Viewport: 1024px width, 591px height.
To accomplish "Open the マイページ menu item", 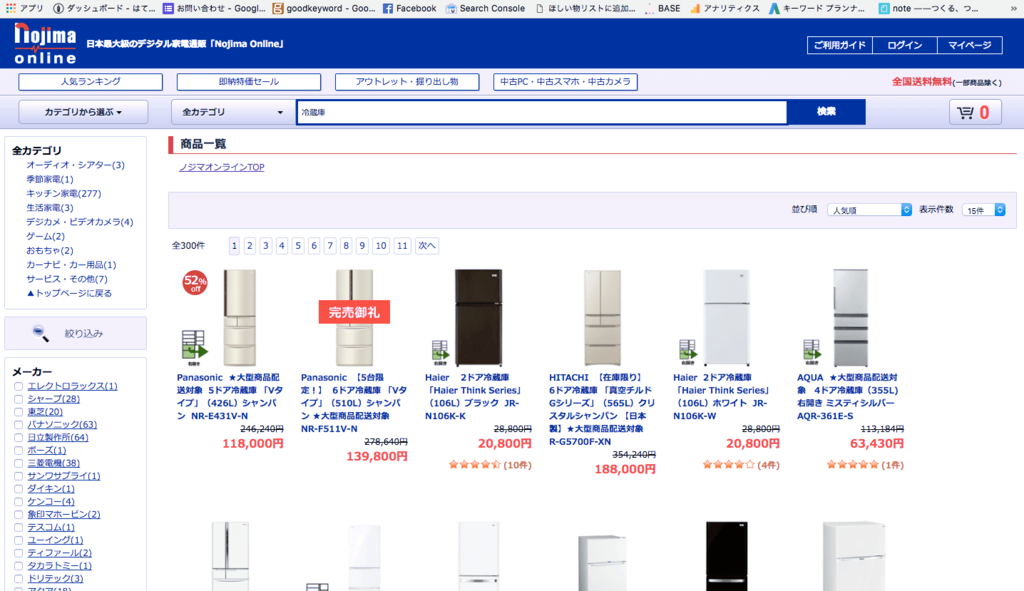I will tap(970, 45).
